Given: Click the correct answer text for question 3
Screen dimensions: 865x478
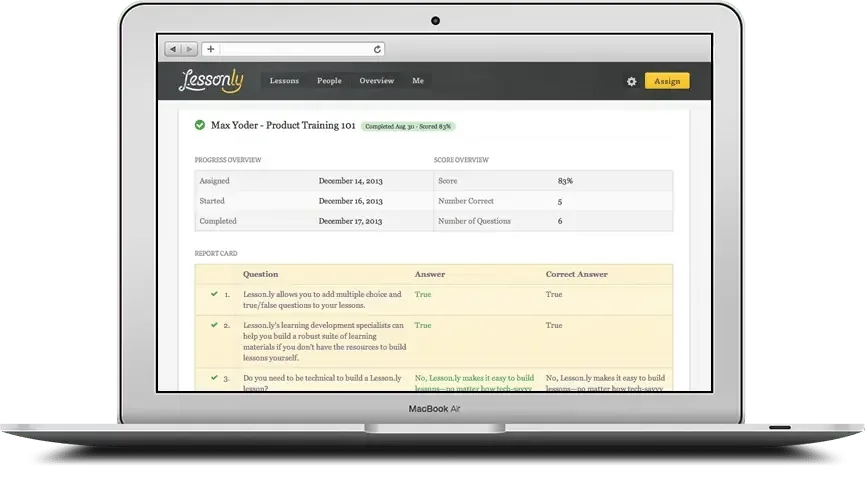Looking at the screenshot, I should pos(605,382).
